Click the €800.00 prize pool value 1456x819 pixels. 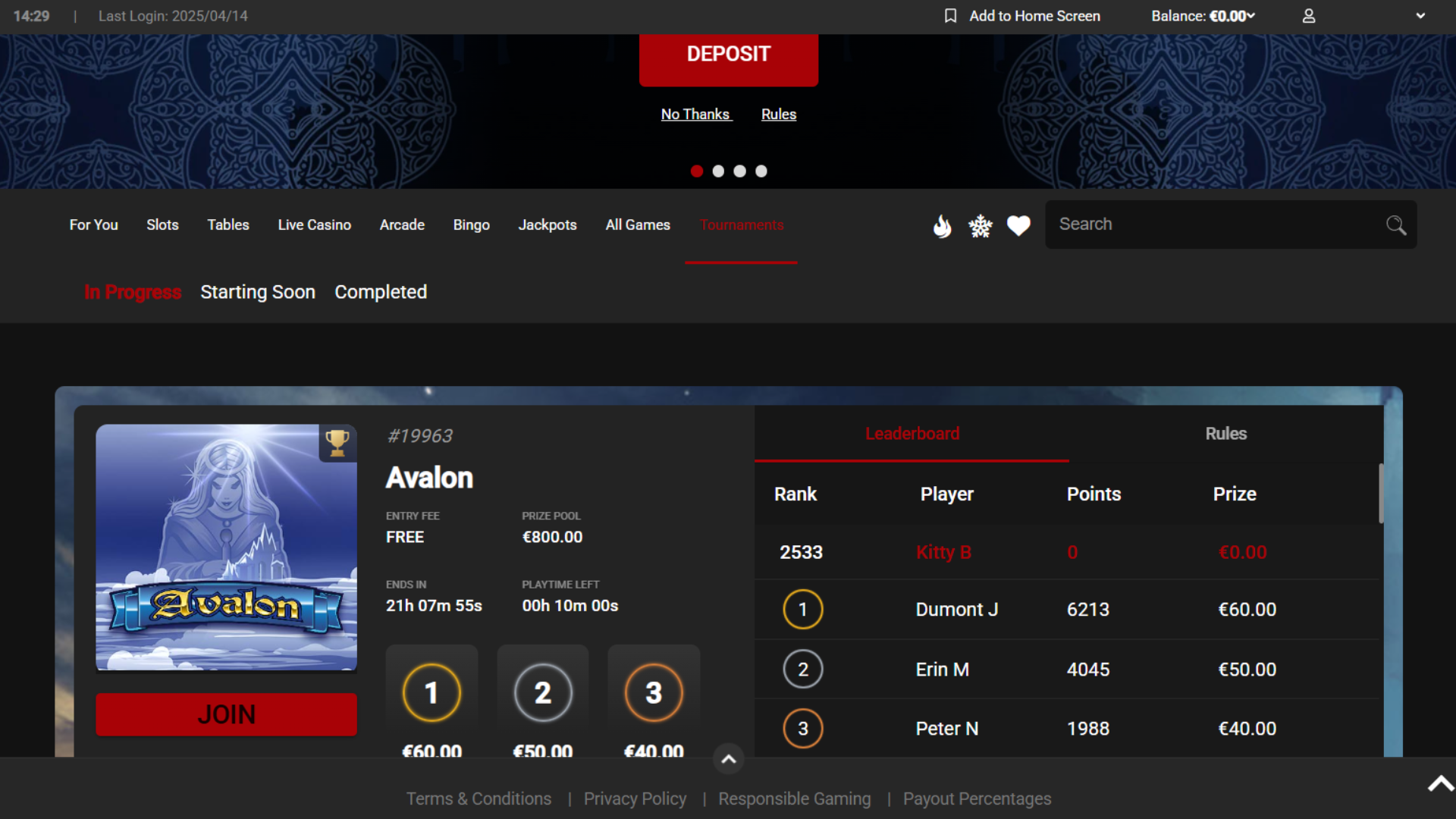click(552, 537)
